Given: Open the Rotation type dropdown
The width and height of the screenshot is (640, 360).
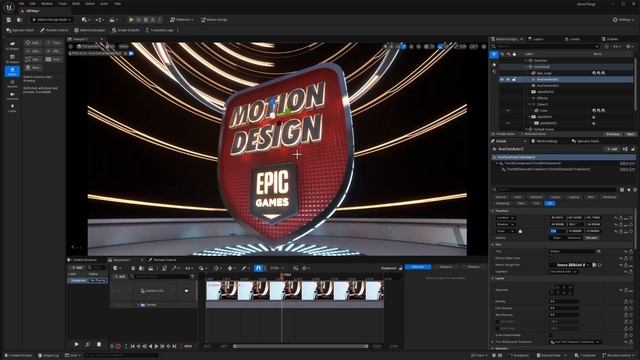Looking at the screenshot, I should click(x=505, y=224).
